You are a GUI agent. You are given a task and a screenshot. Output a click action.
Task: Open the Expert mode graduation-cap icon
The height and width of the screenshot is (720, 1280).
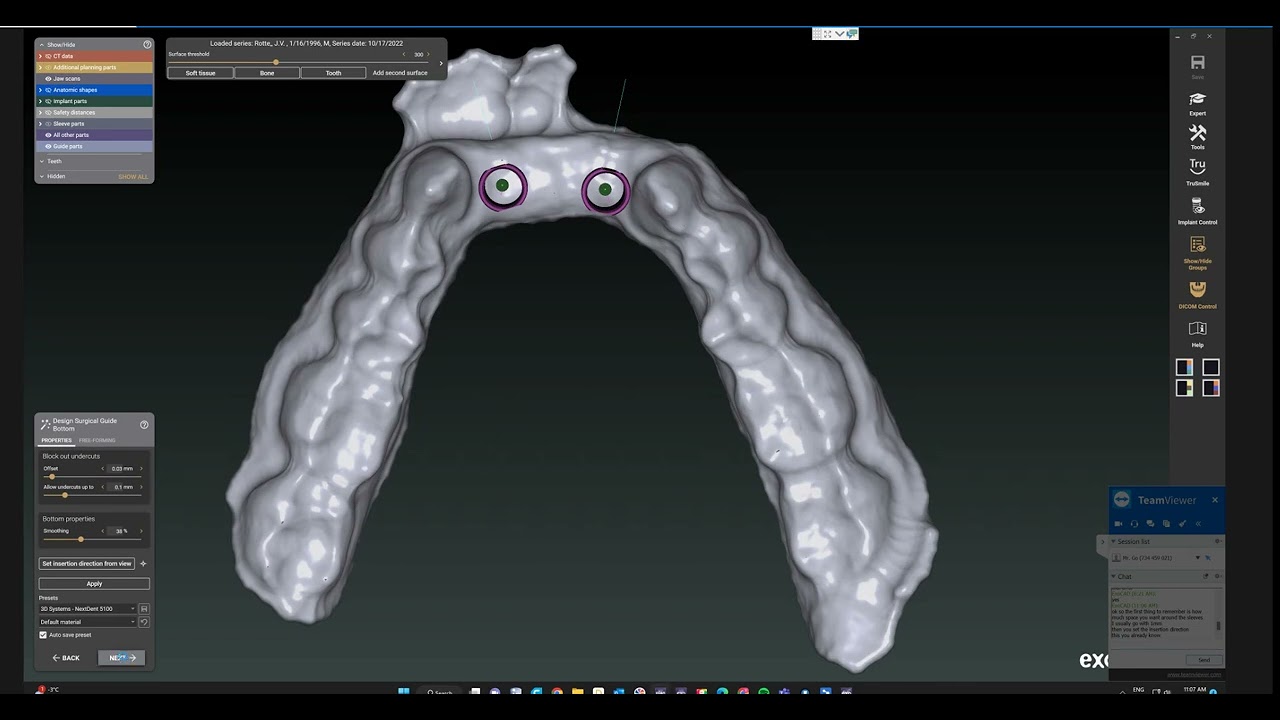(x=1197, y=99)
